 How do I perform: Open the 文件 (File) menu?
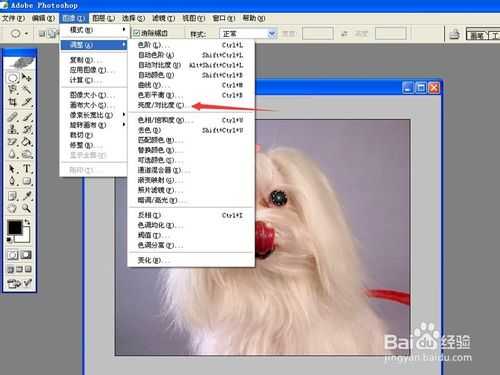click(13, 18)
